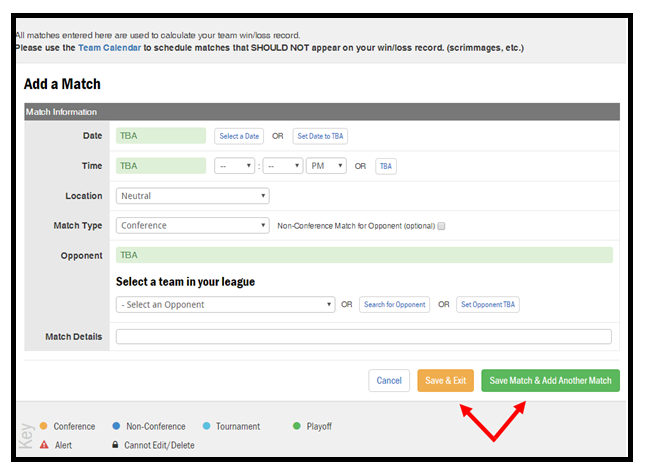Open the hour dropdown for Time

(x=234, y=166)
